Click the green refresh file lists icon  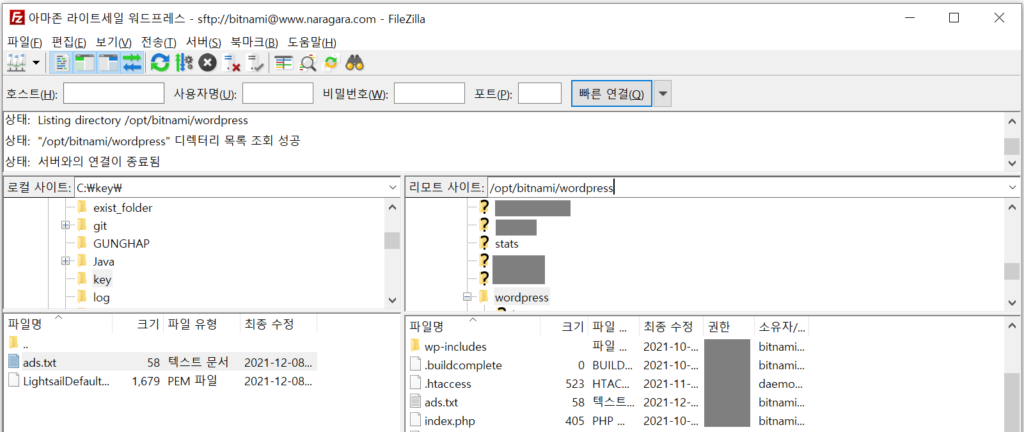tap(160, 63)
